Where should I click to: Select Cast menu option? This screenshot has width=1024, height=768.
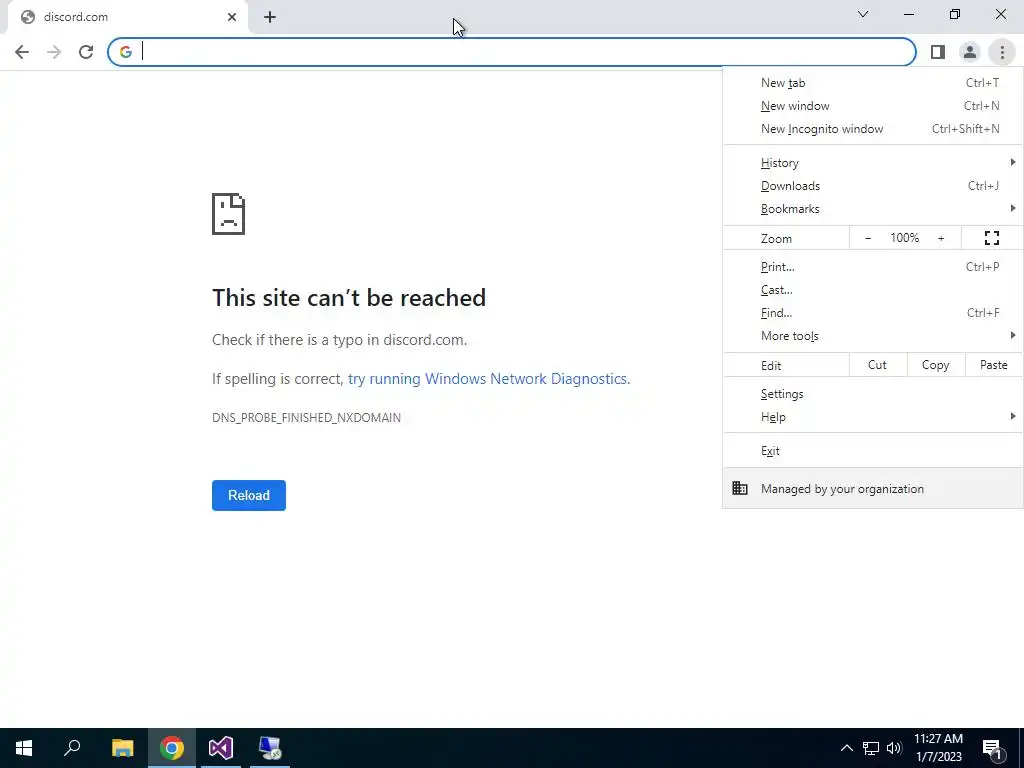[872, 289]
